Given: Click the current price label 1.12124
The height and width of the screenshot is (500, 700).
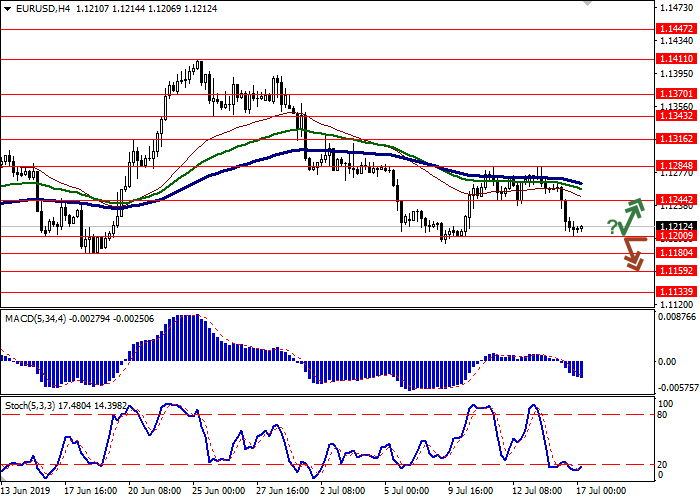Looking at the screenshot, I should coord(677,227).
